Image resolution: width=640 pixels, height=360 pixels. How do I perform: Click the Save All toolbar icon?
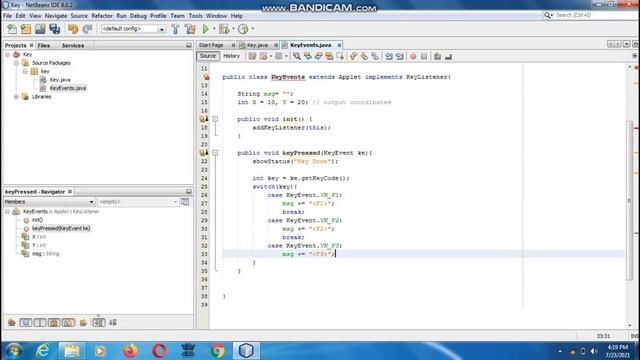54,29
